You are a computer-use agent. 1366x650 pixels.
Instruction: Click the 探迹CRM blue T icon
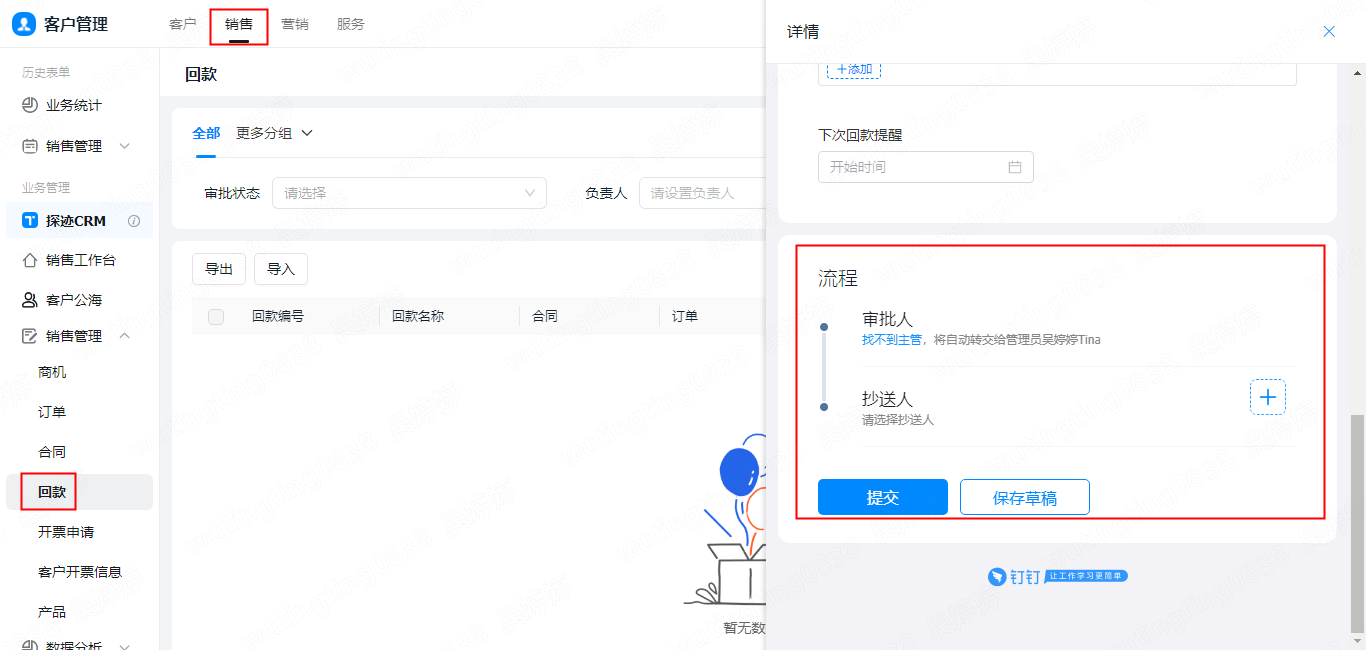pos(30,221)
